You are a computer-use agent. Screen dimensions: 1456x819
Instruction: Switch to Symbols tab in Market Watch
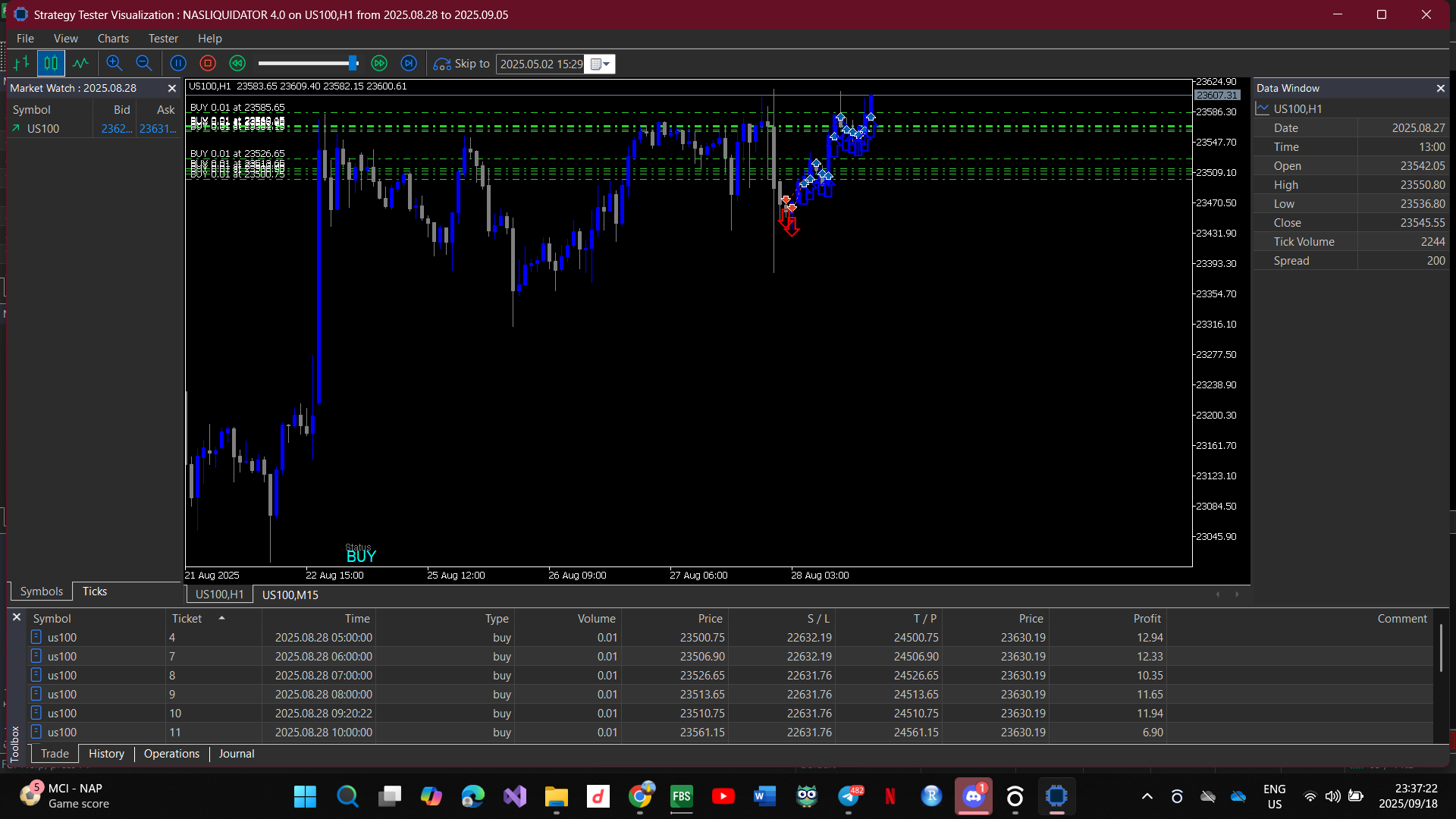[x=42, y=591]
